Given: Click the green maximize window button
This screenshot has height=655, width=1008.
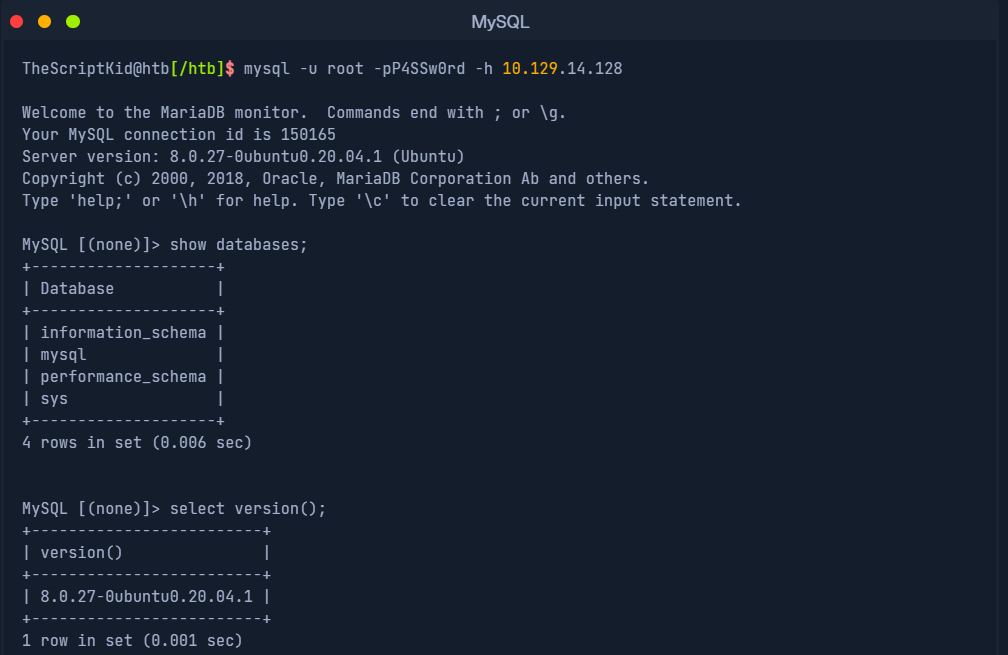Looking at the screenshot, I should [x=73, y=22].
